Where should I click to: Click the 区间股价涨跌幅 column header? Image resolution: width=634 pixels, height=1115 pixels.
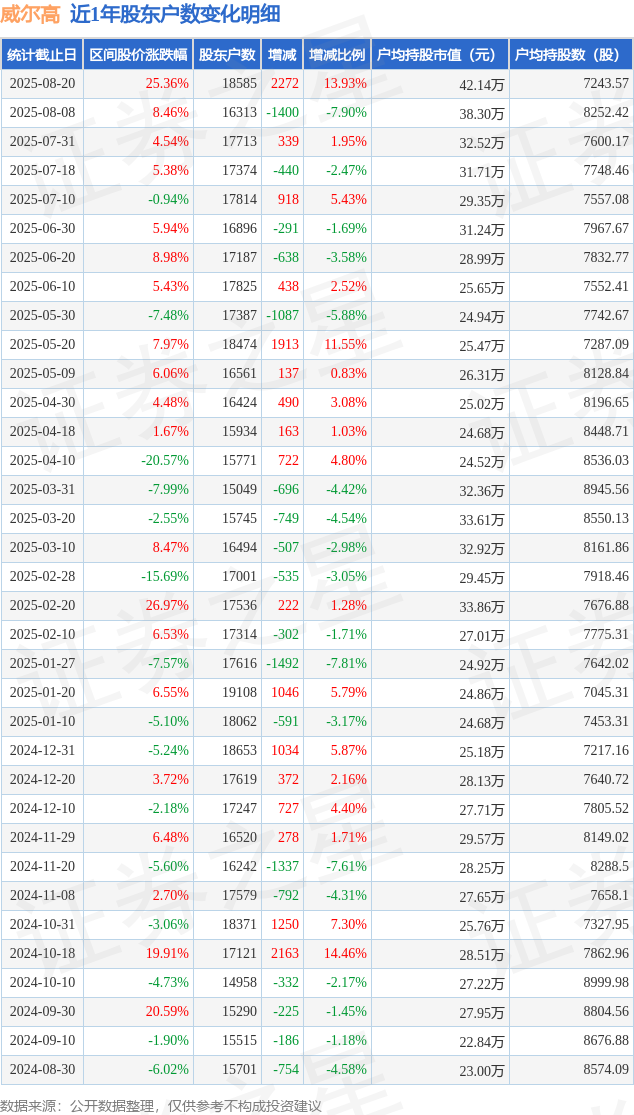coord(136,55)
